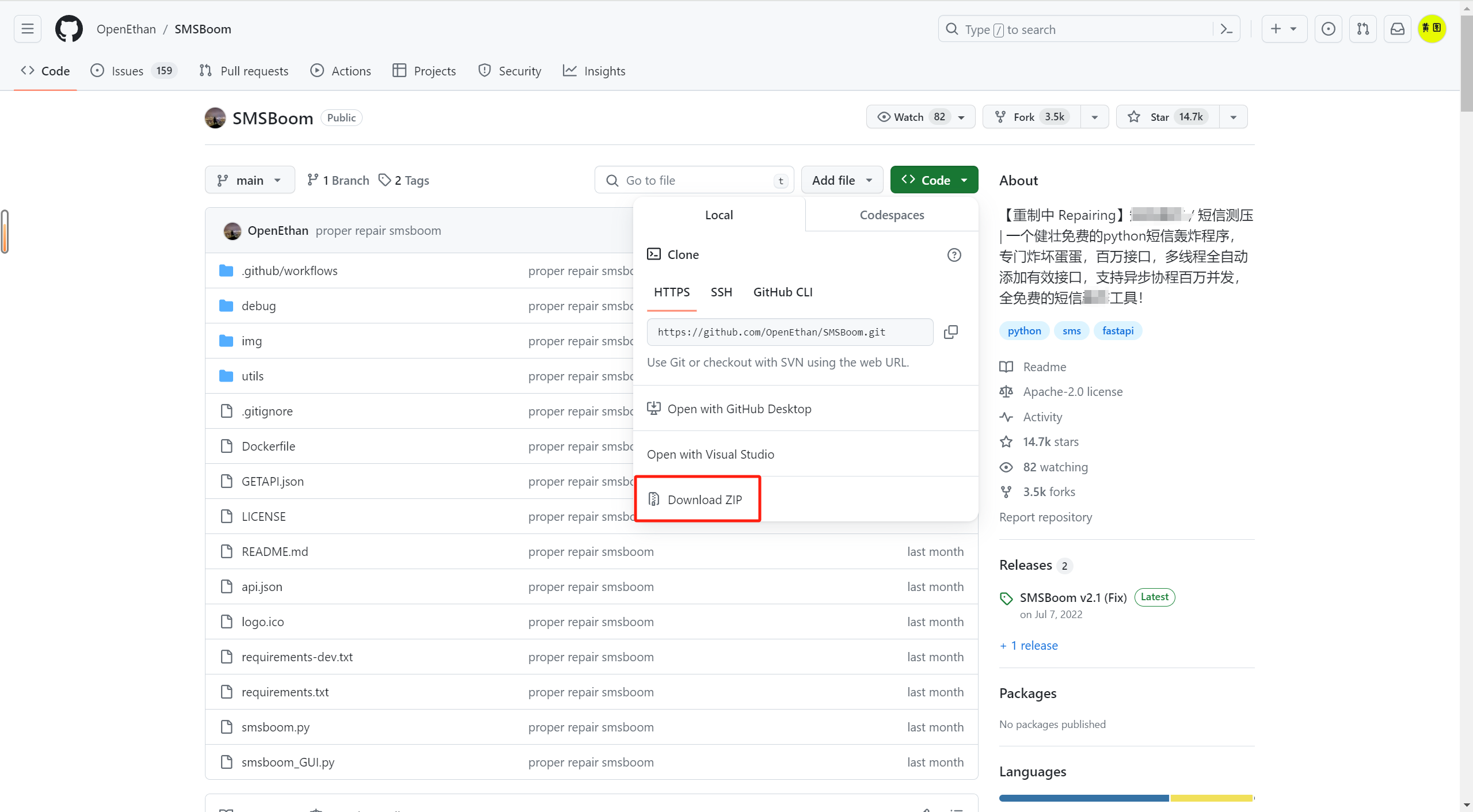
Task: Open the Add file dropdown
Action: pos(842,180)
